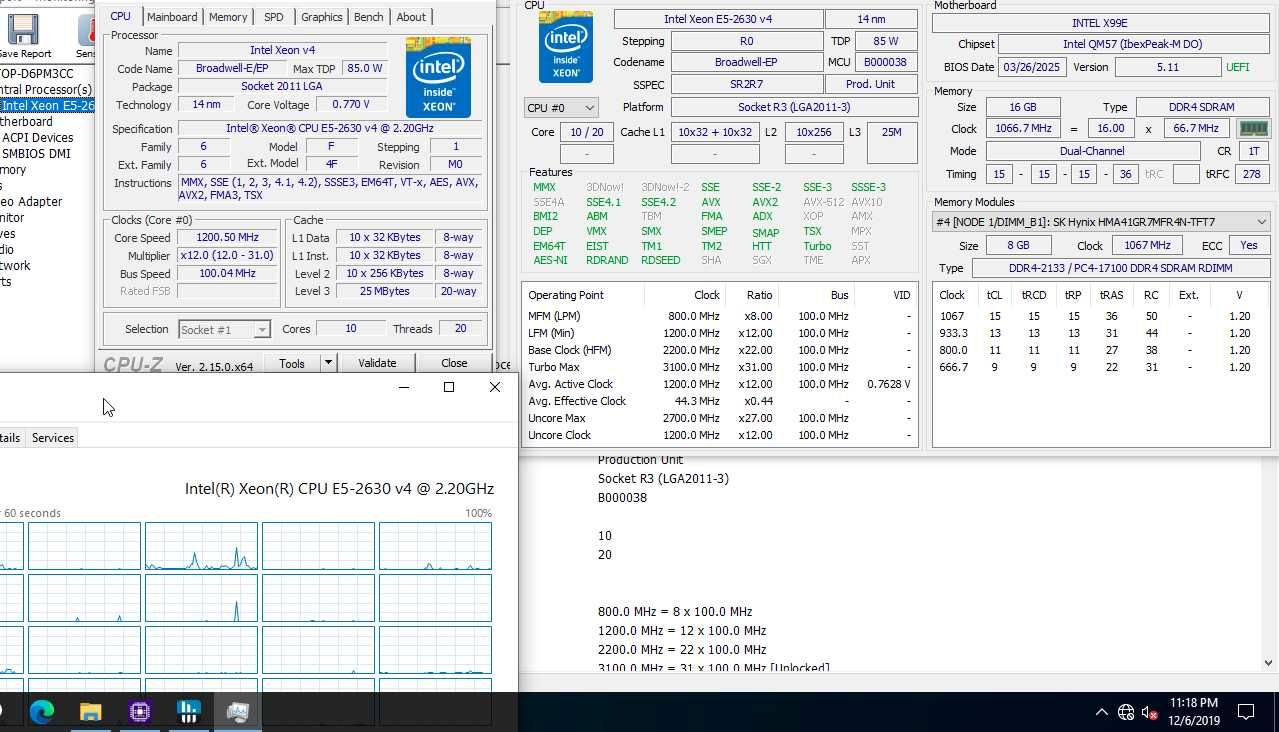This screenshot has height=732, width=1279.
Task: Open the notification center icon
Action: click(x=1246, y=712)
